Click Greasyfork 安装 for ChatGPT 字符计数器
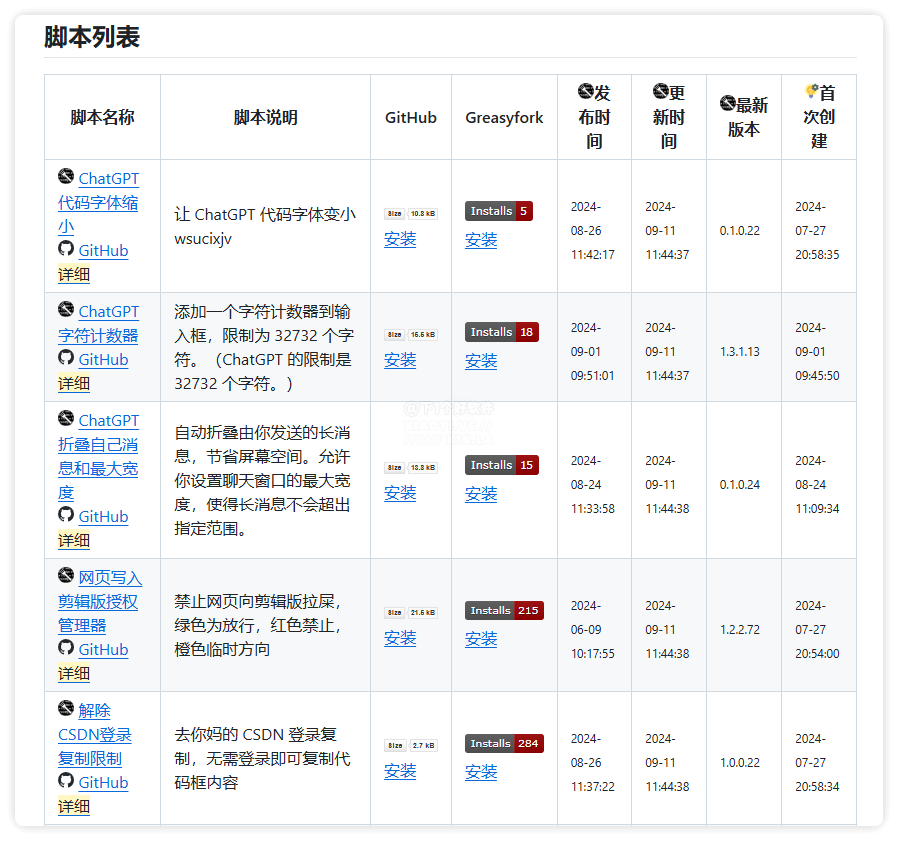 tap(481, 360)
